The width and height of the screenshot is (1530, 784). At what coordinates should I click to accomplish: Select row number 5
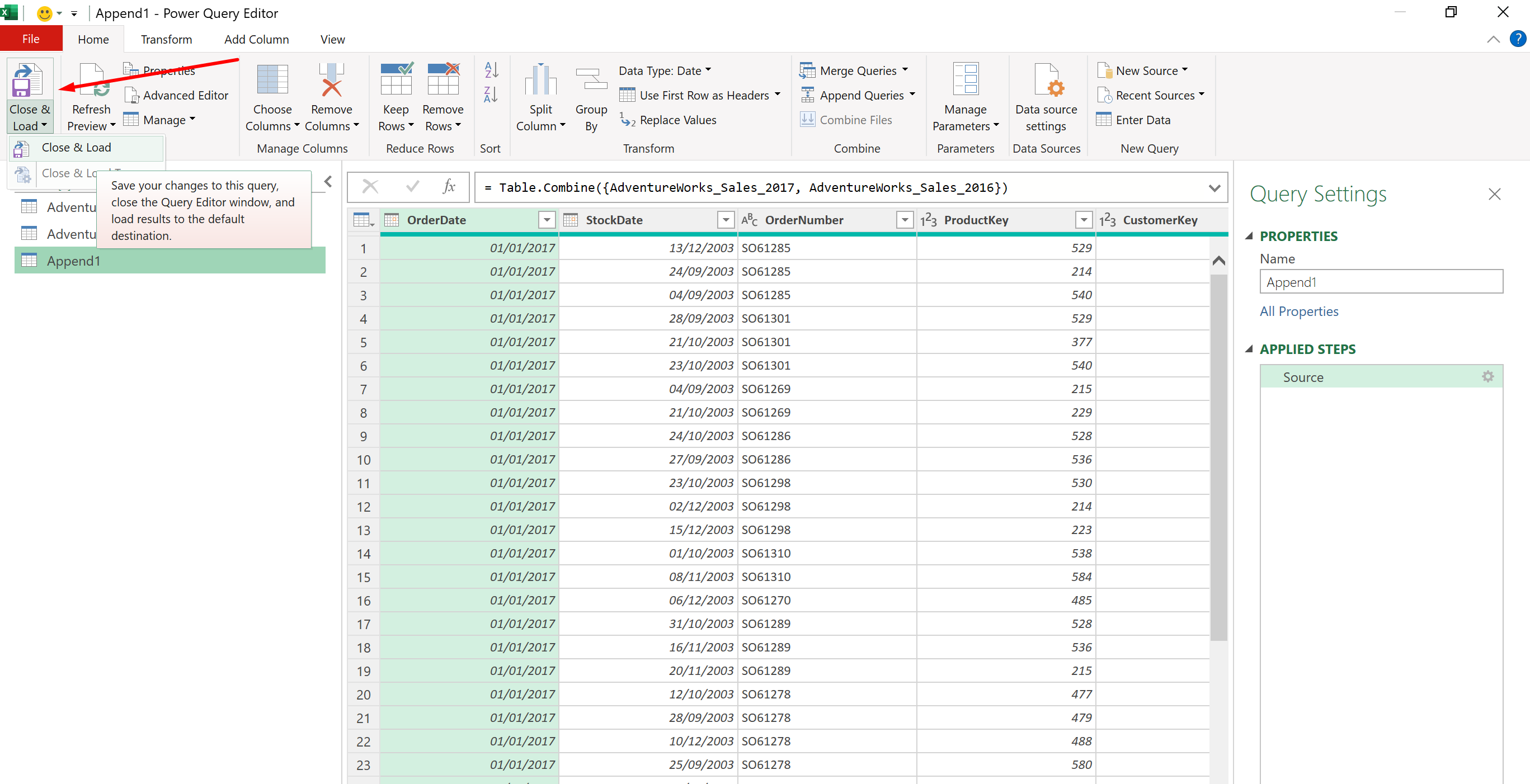[x=364, y=343]
